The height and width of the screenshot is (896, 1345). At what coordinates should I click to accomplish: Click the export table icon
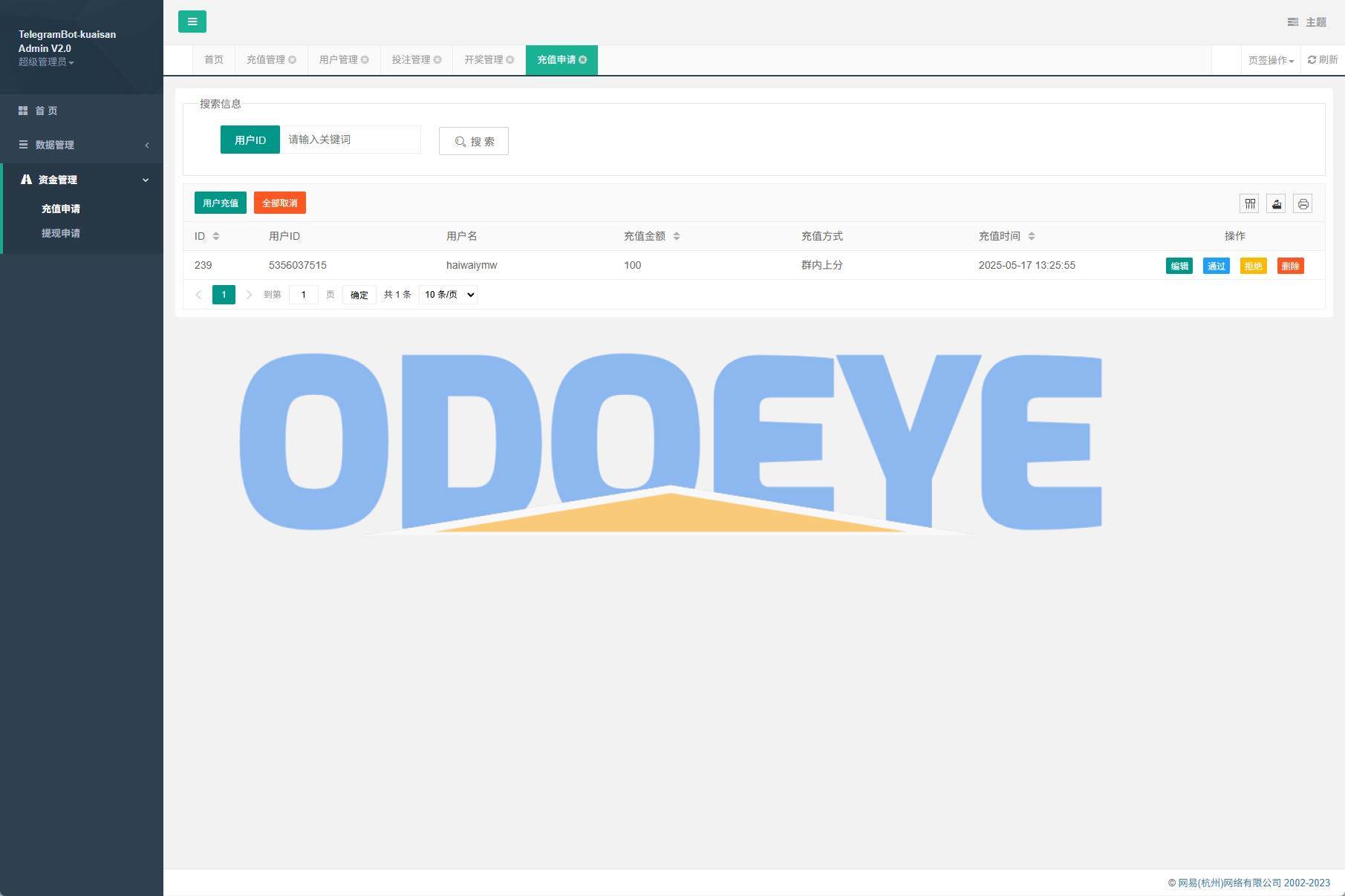[x=1277, y=203]
